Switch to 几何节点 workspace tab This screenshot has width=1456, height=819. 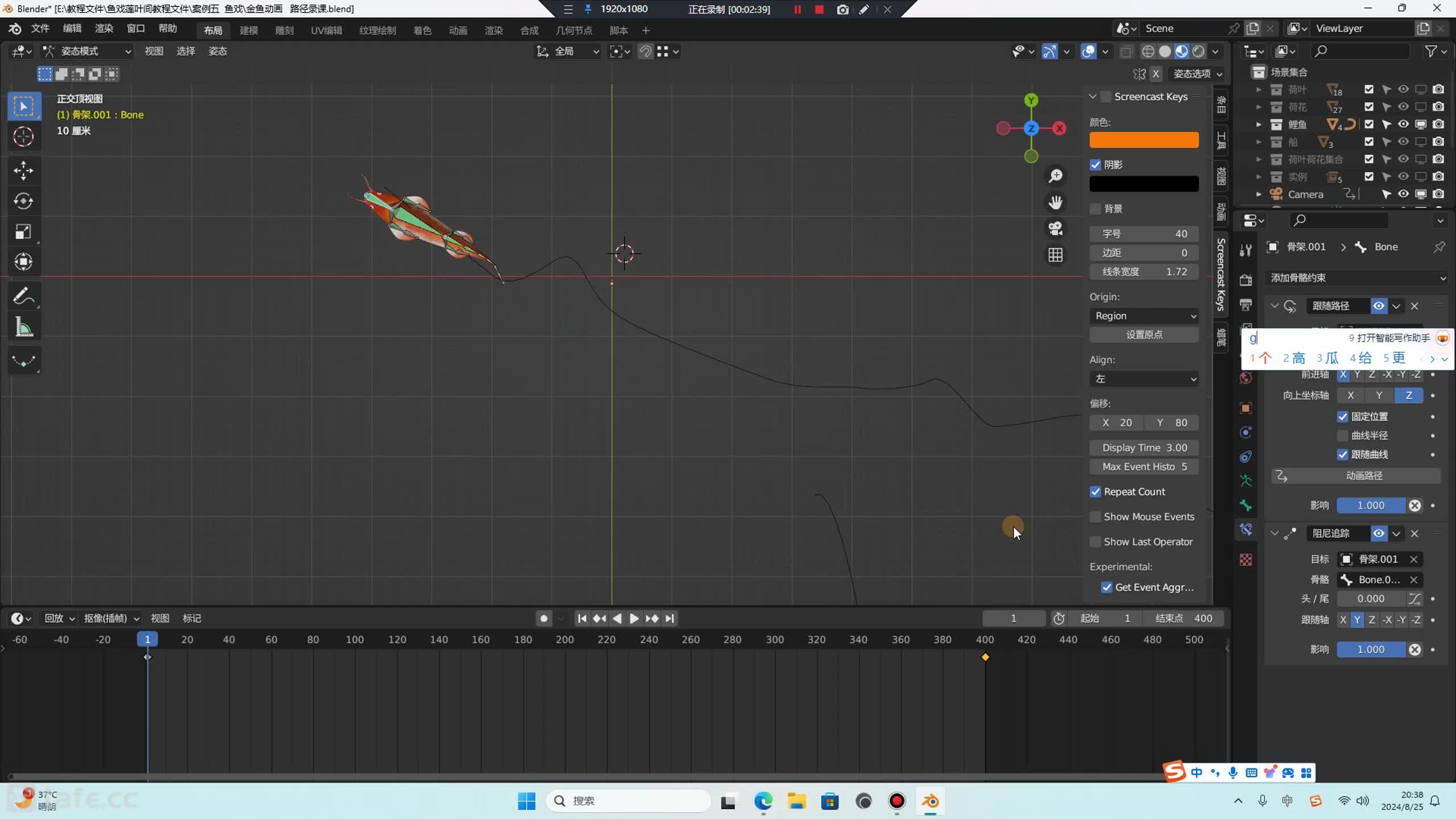click(x=574, y=31)
